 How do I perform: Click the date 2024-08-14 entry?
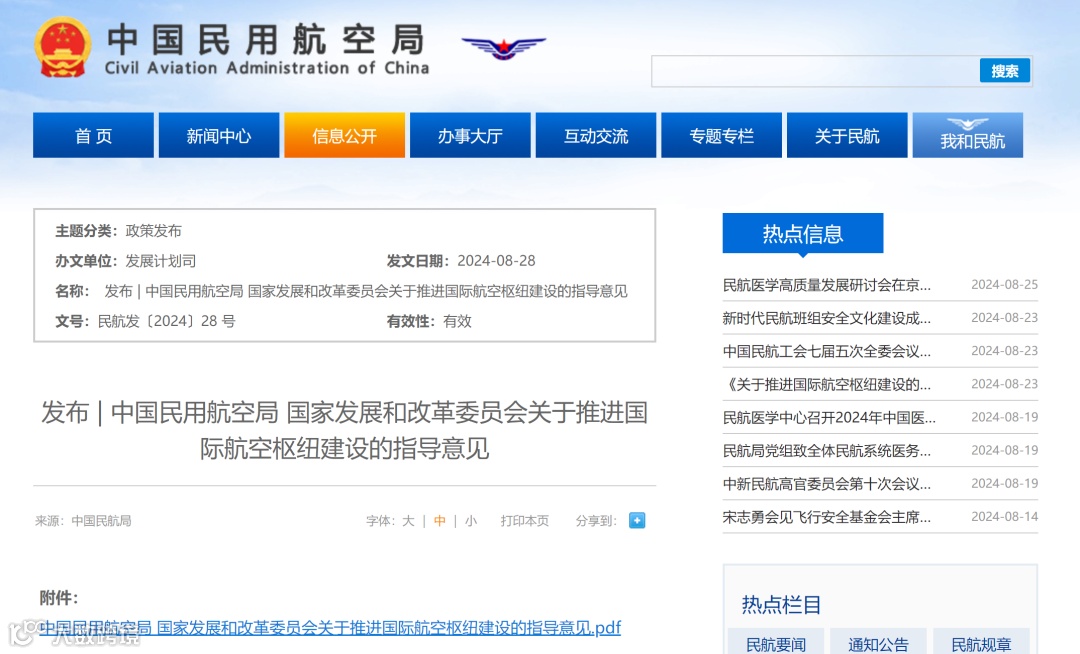coord(1004,516)
